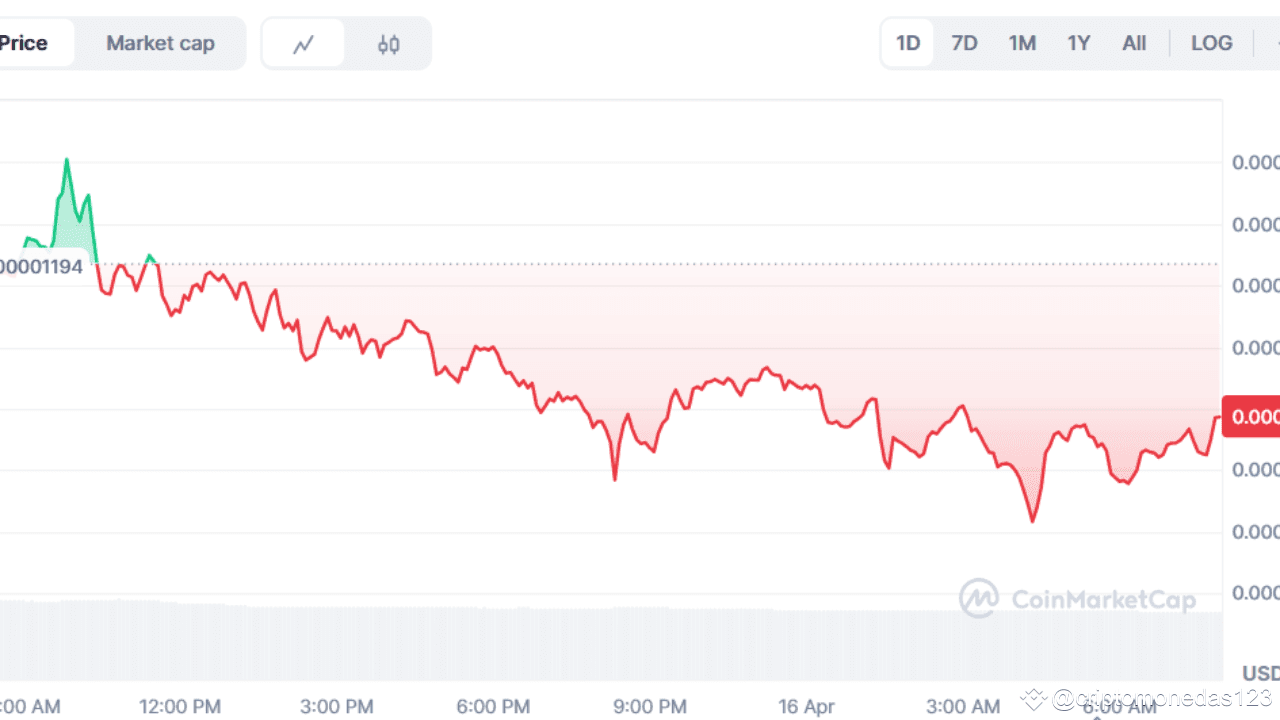Click the lowest dip on the red line
The height and width of the screenshot is (720, 1280).
[x=1033, y=520]
